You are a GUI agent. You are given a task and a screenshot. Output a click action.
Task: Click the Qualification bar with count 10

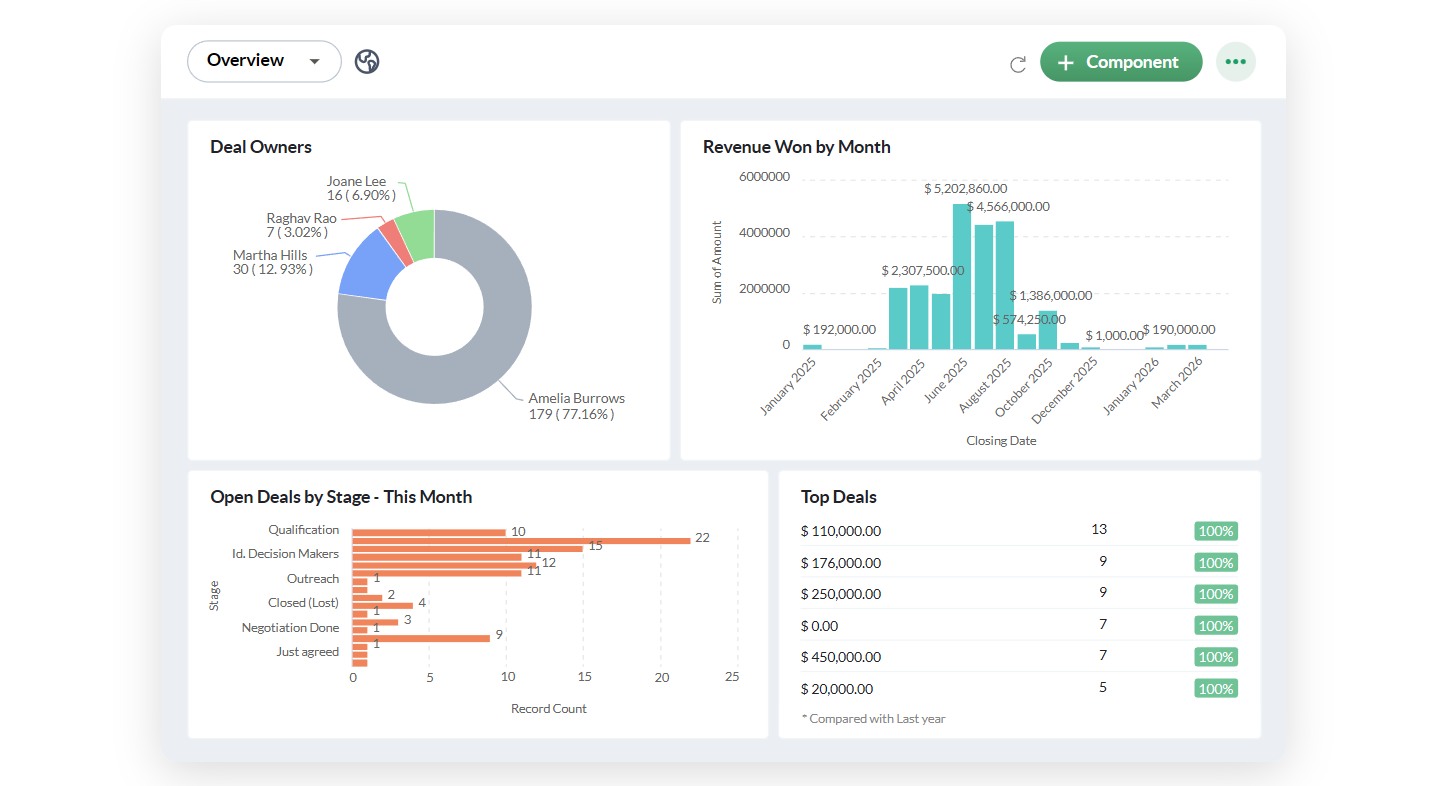[429, 533]
